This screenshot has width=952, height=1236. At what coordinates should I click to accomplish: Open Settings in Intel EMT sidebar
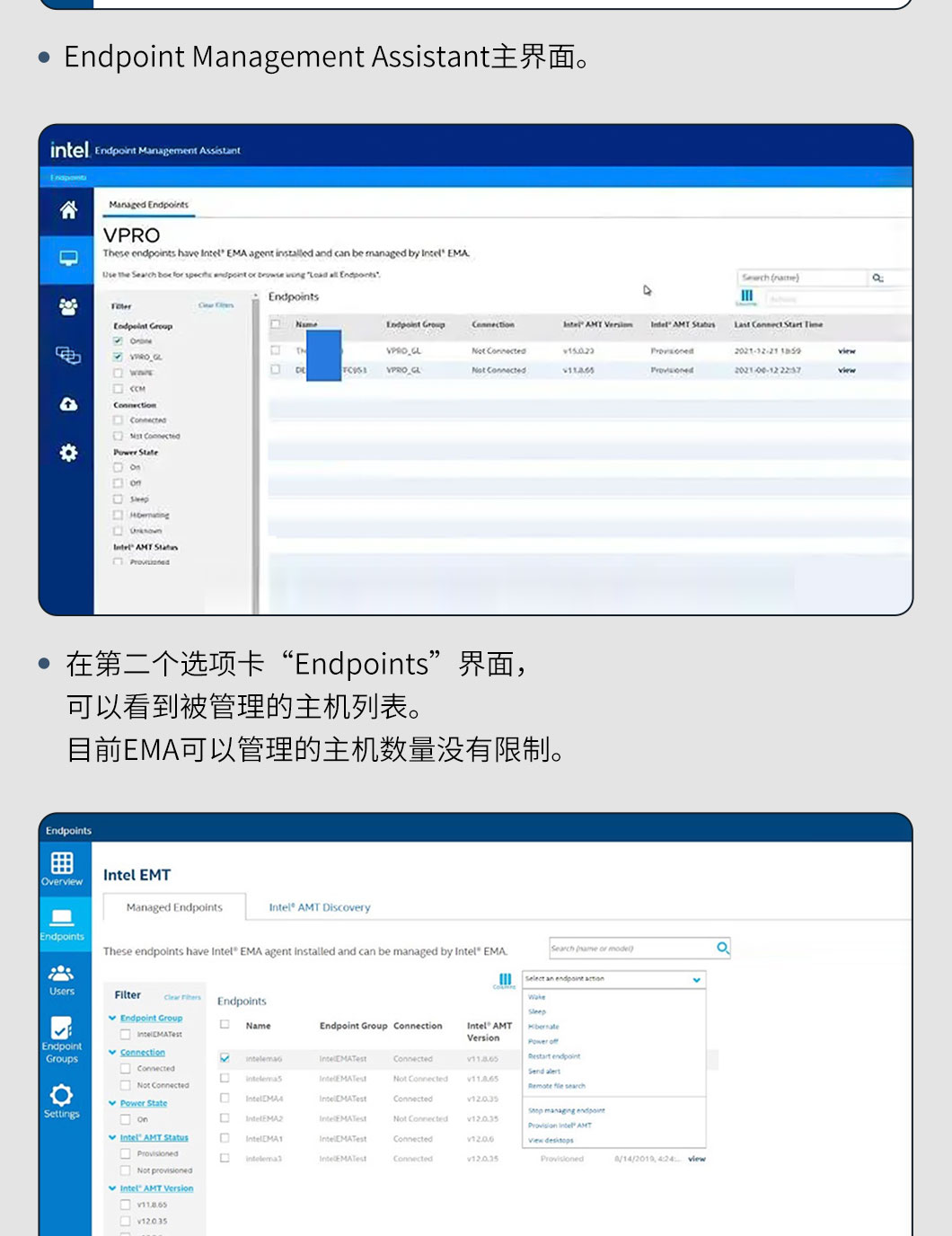pos(62,1101)
